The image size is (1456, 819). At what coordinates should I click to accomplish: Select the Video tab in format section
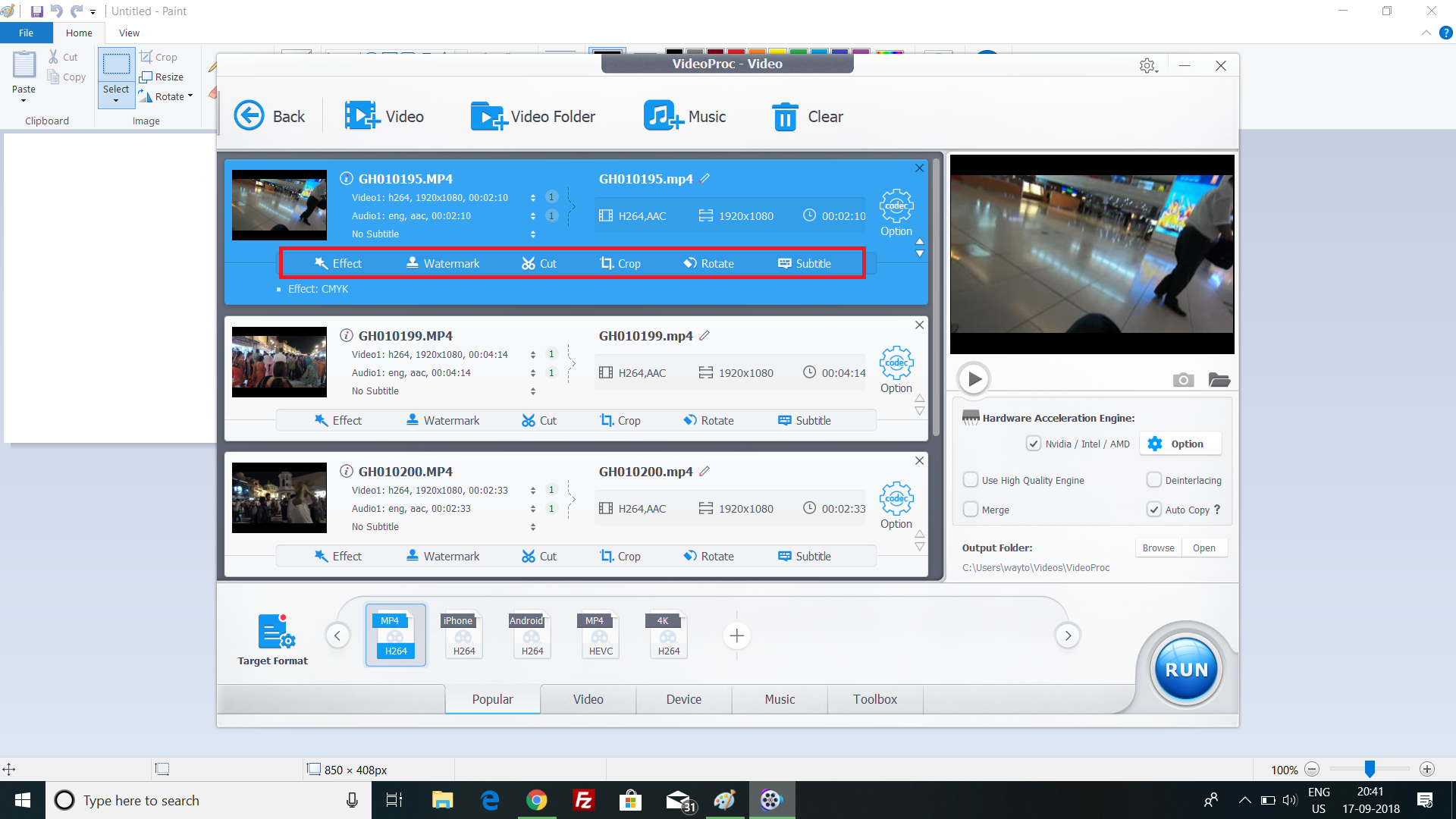(588, 699)
